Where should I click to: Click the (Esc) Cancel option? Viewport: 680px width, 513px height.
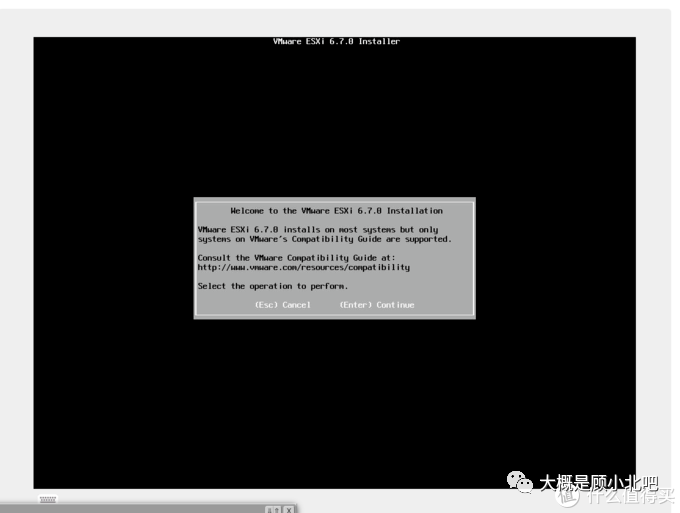(x=283, y=305)
